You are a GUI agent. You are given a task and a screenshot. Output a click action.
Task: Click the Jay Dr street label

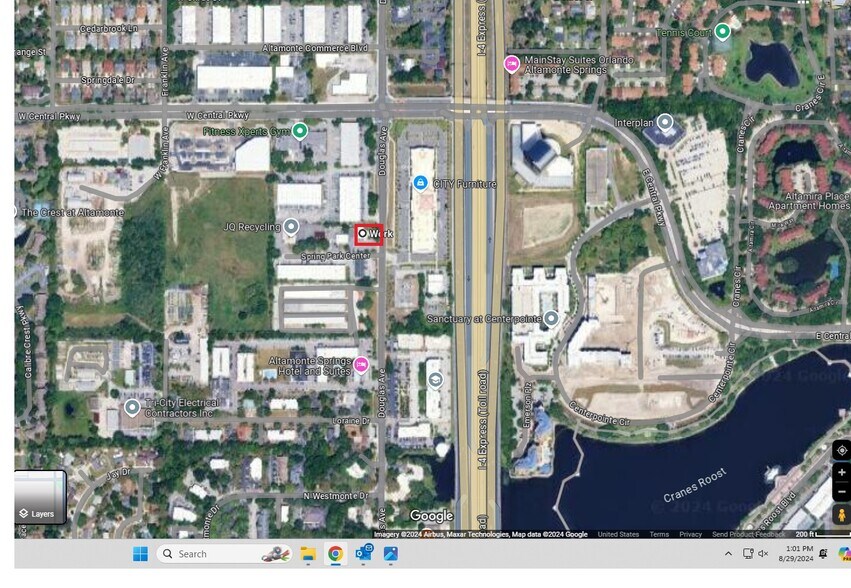coord(118,474)
